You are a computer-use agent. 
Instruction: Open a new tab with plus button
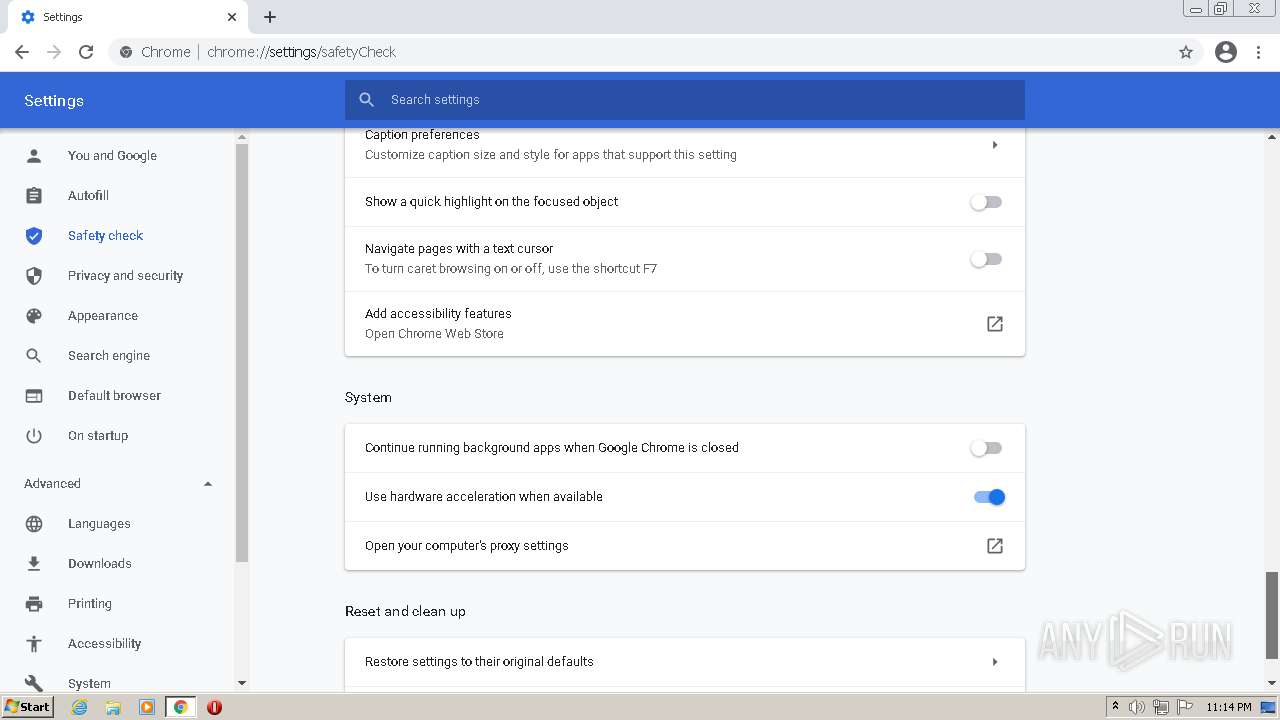coord(270,17)
